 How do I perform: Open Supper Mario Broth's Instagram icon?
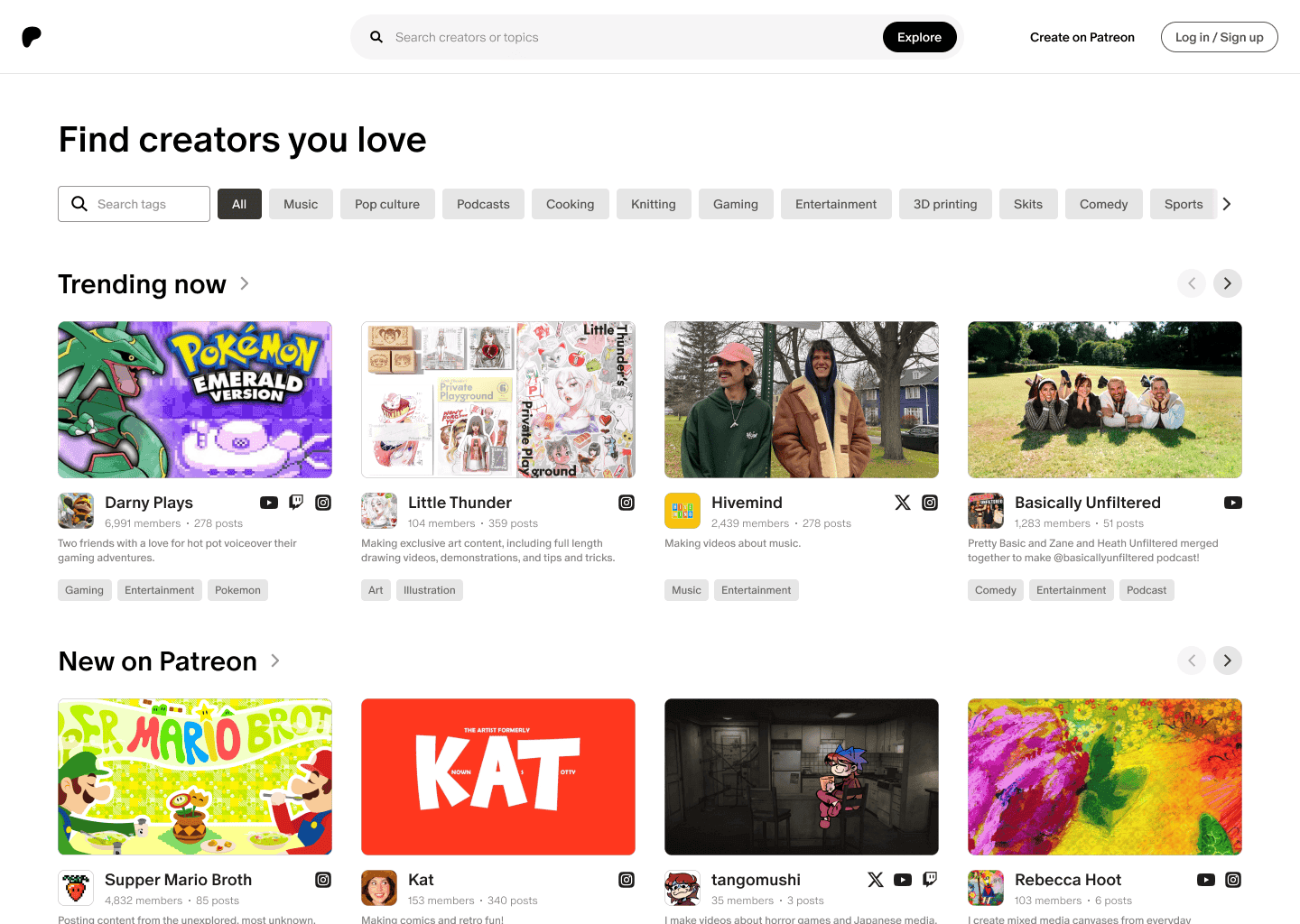click(323, 880)
